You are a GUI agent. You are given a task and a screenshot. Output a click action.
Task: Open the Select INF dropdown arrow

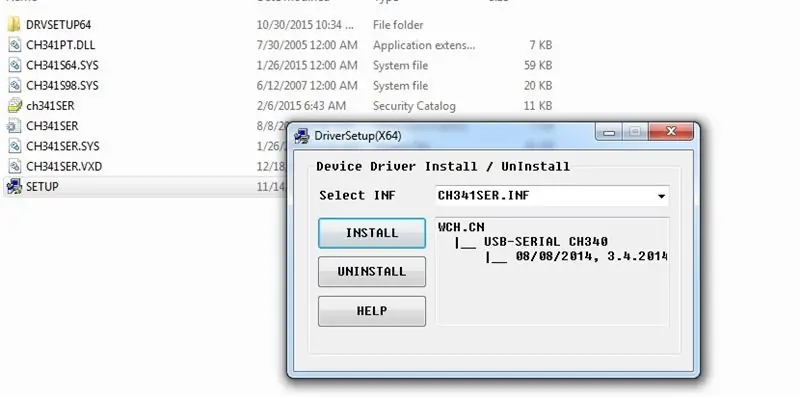pyautogui.click(x=661, y=196)
